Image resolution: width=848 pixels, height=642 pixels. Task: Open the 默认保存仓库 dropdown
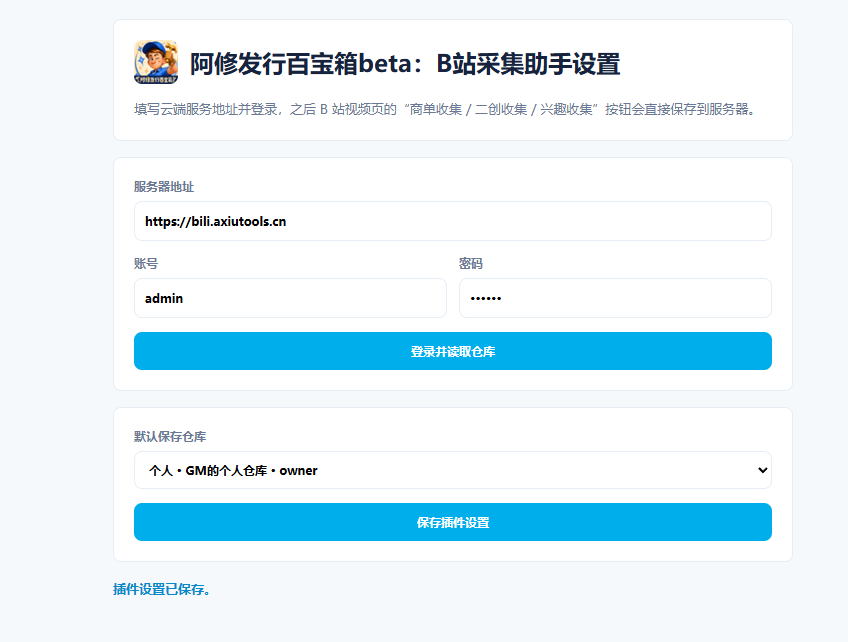(x=453, y=470)
